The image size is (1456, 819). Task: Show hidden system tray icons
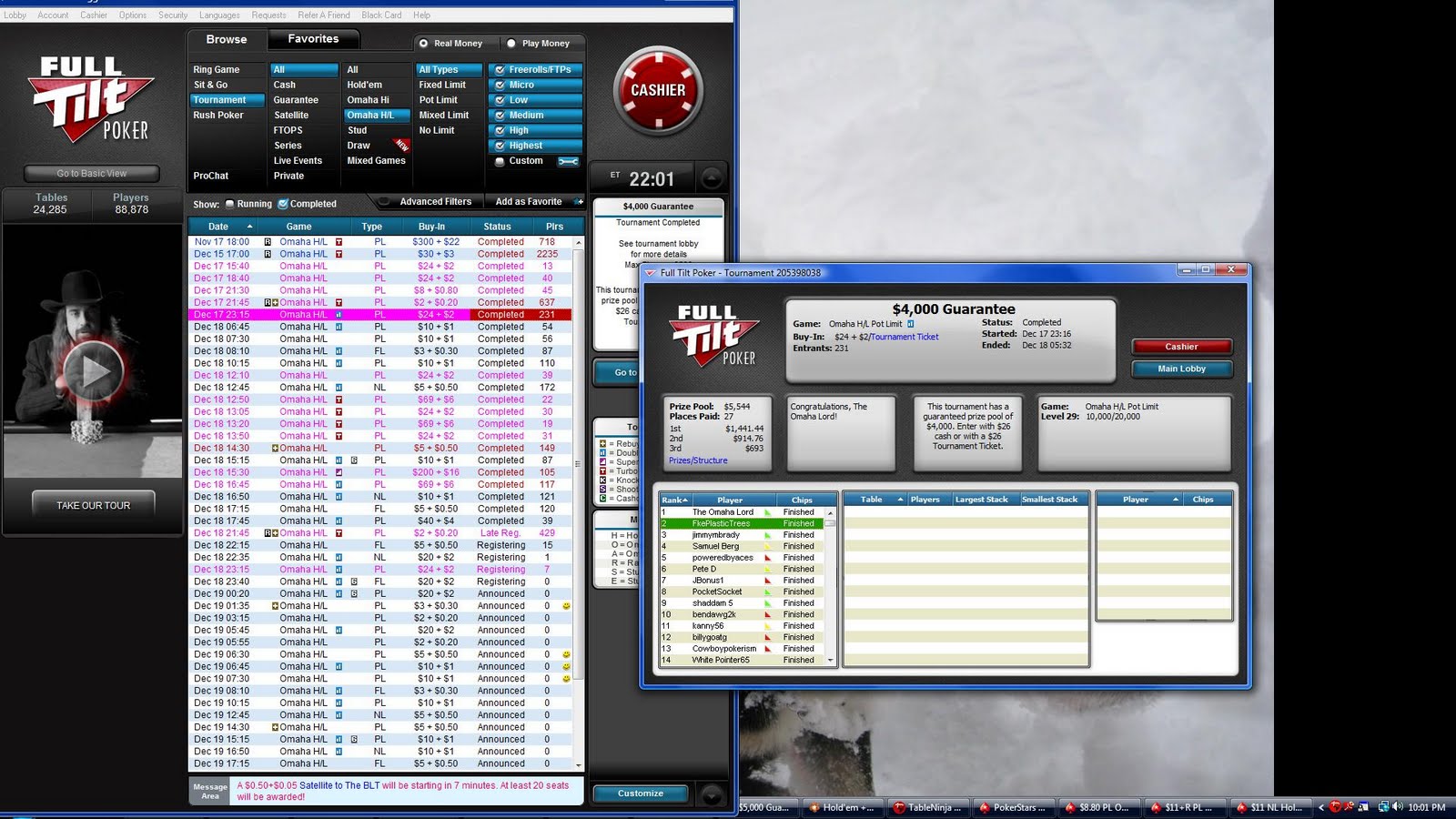tap(1321, 807)
